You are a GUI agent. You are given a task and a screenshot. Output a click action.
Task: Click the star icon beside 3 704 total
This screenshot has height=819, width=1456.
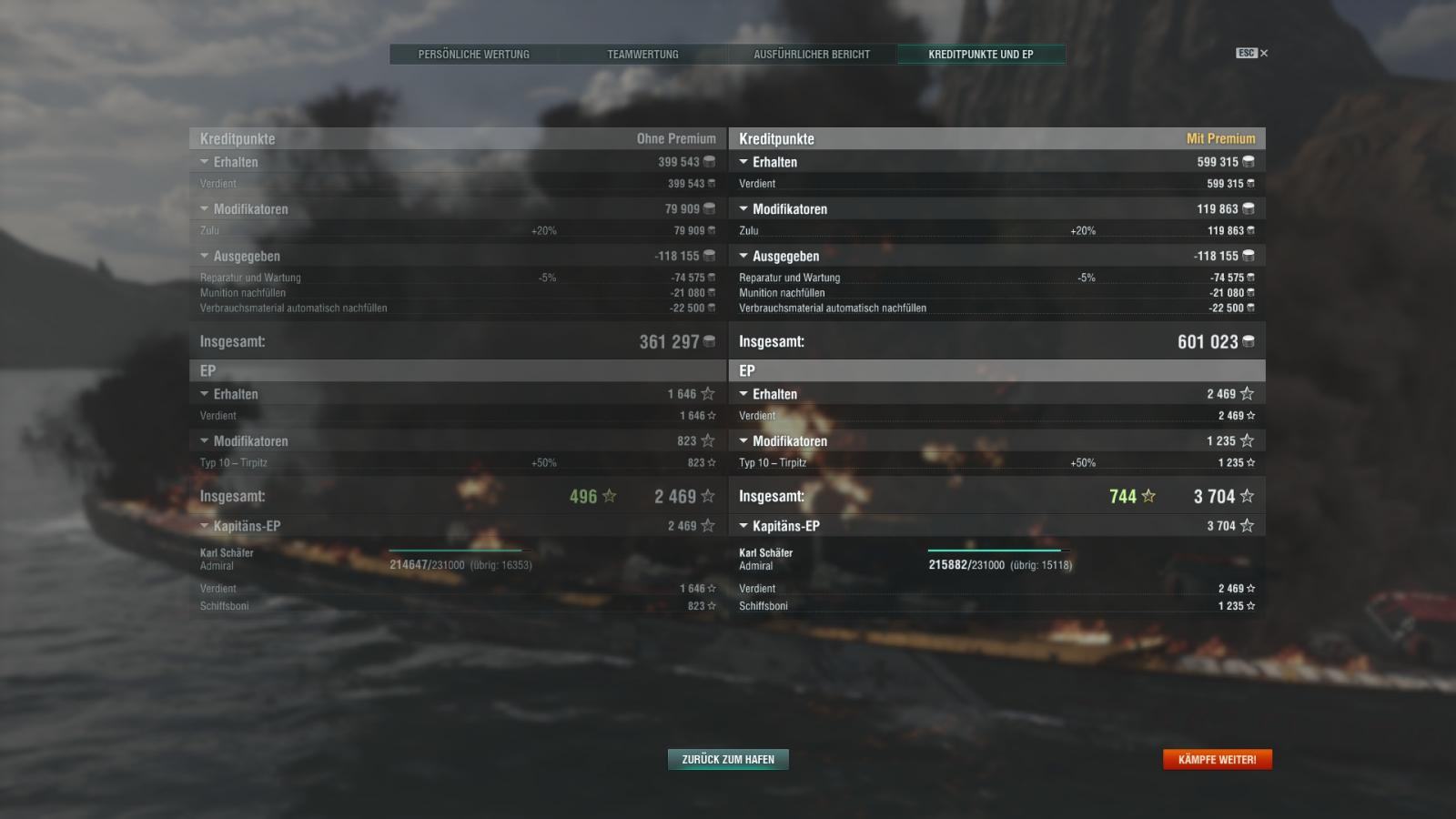1247,496
